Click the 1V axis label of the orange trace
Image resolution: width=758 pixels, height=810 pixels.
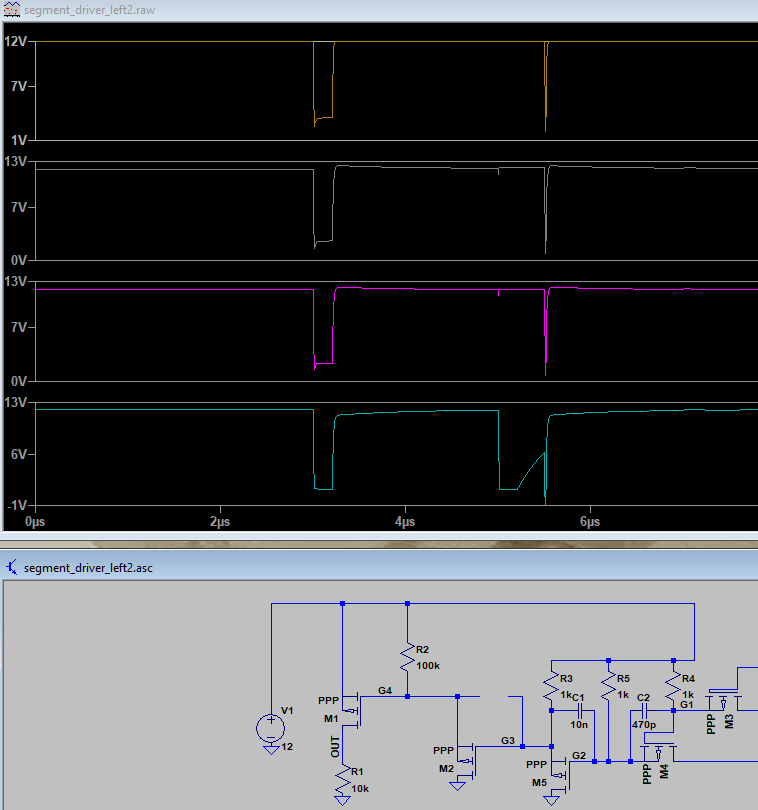pos(19,140)
